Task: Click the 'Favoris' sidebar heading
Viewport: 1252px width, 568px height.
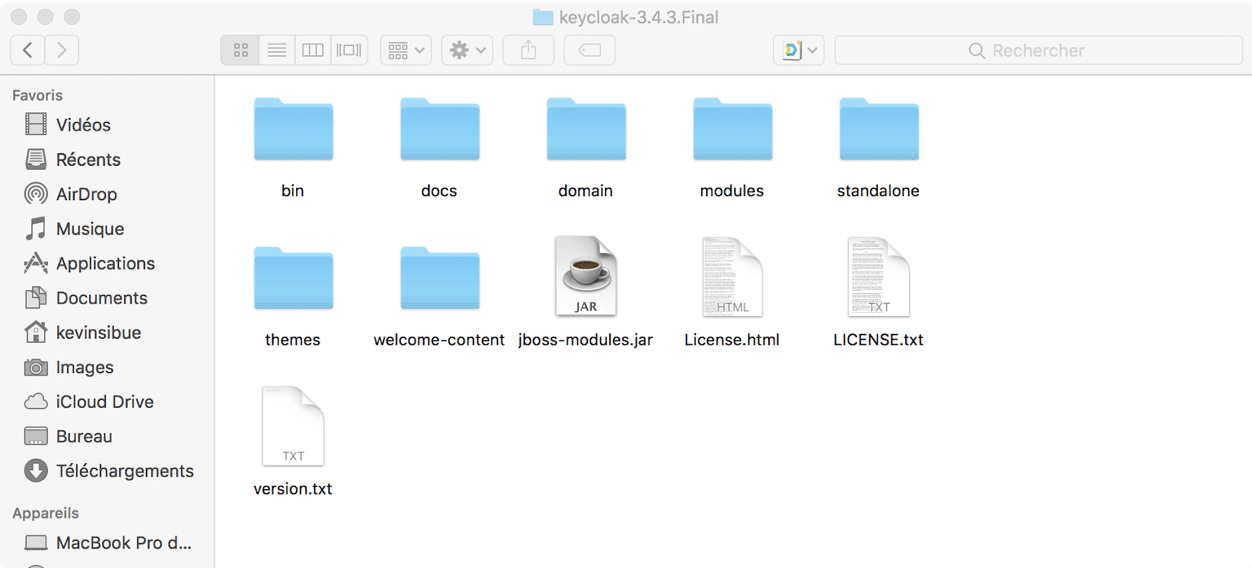Action: (37, 95)
